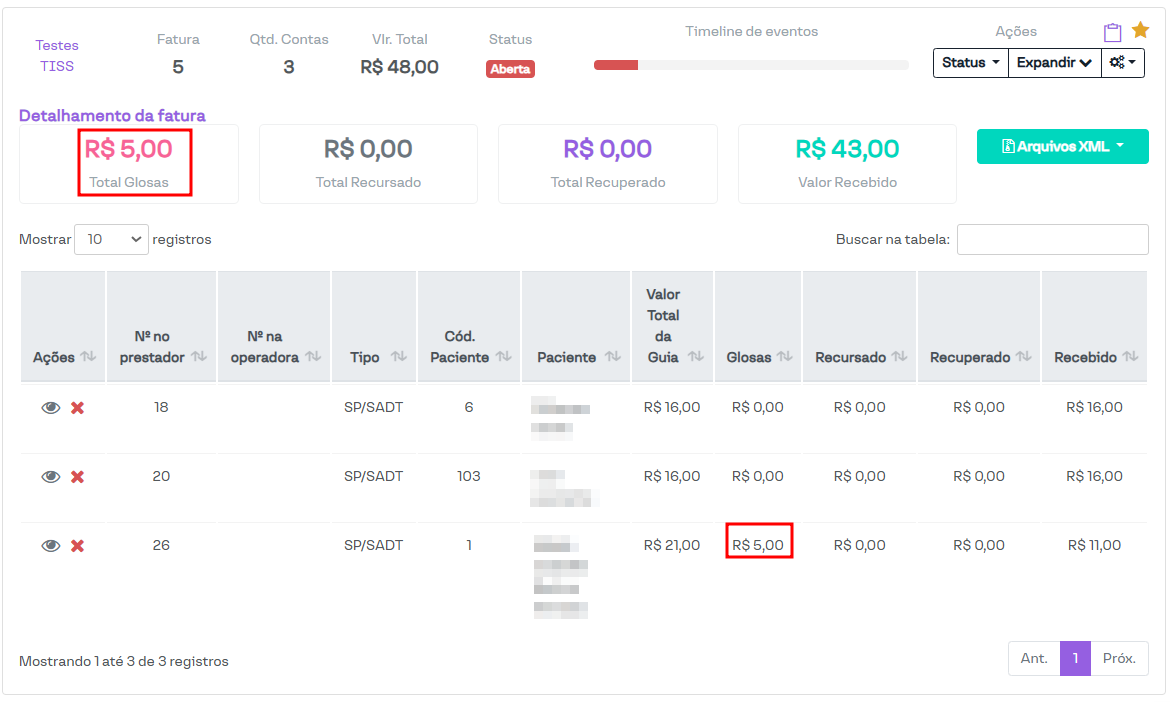Delete guide 18 with red X
Image resolution: width=1175 pixels, height=702 pixels.
[x=77, y=408]
